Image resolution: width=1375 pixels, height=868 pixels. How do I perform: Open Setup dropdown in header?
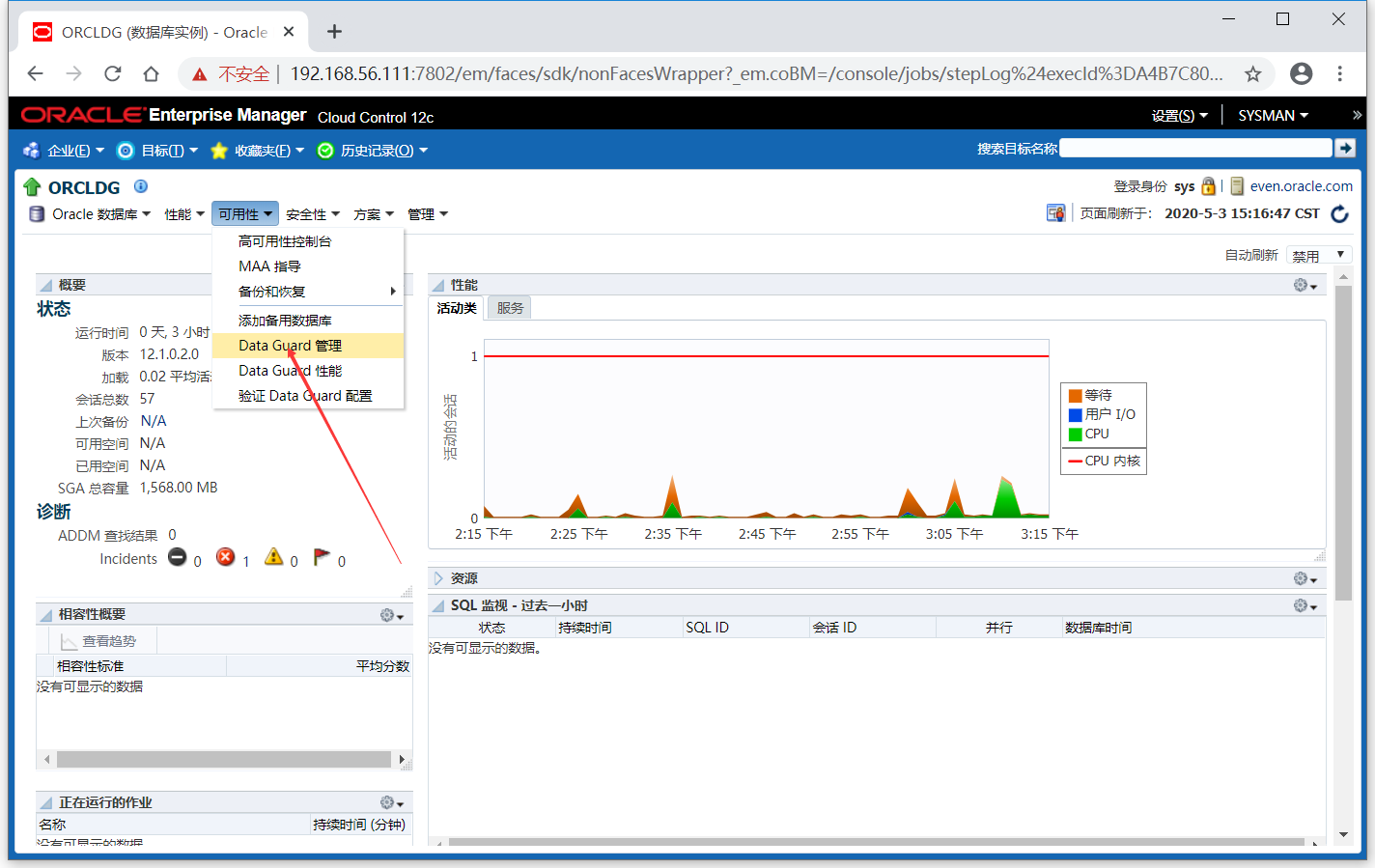pyautogui.click(x=1179, y=116)
